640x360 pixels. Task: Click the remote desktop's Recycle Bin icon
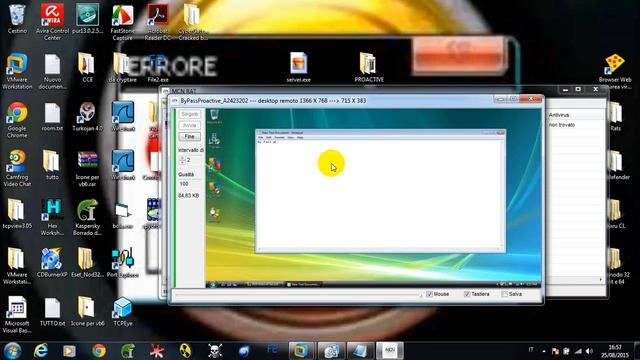215,116
